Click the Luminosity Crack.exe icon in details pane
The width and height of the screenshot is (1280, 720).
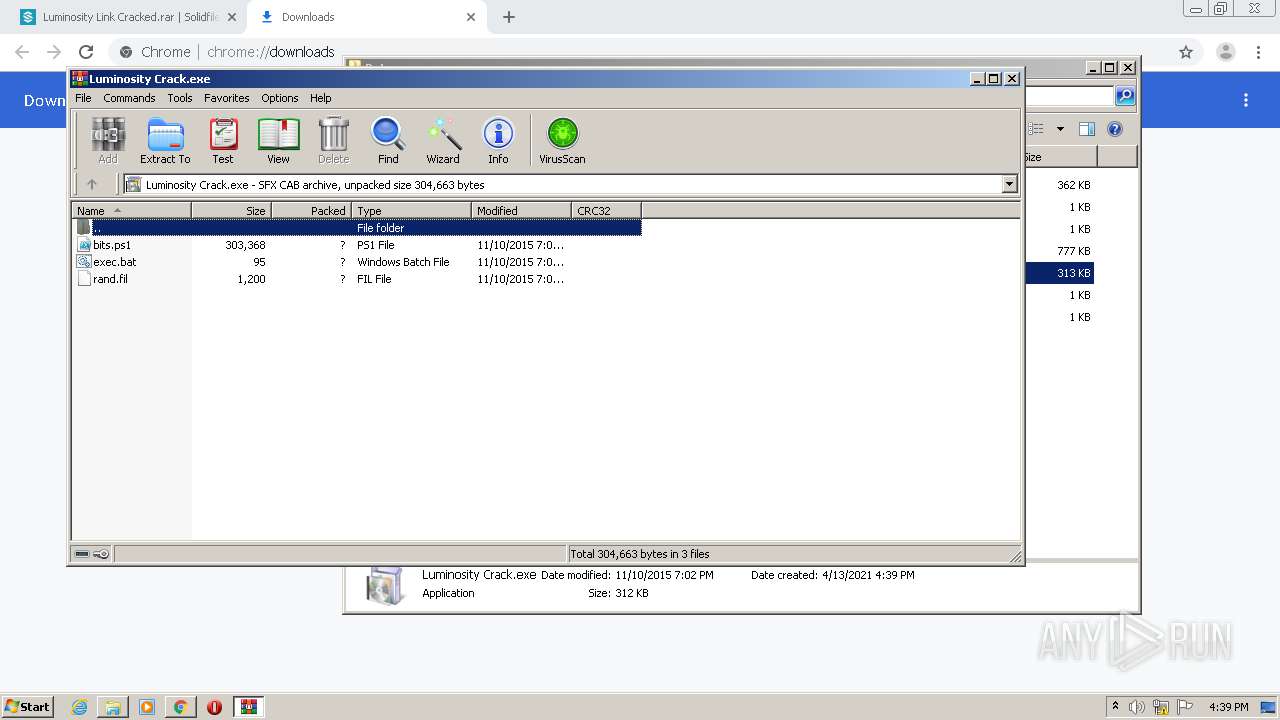385,586
